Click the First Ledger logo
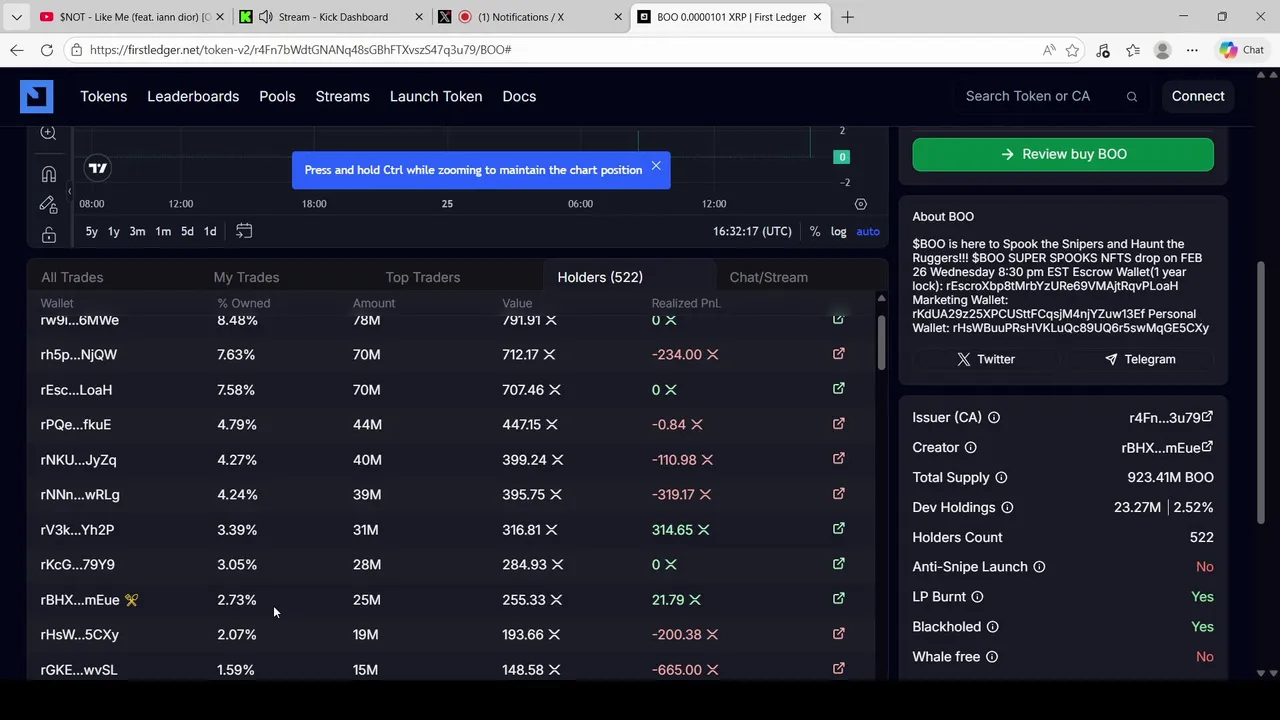This screenshot has height=720, width=1280. tap(36, 96)
